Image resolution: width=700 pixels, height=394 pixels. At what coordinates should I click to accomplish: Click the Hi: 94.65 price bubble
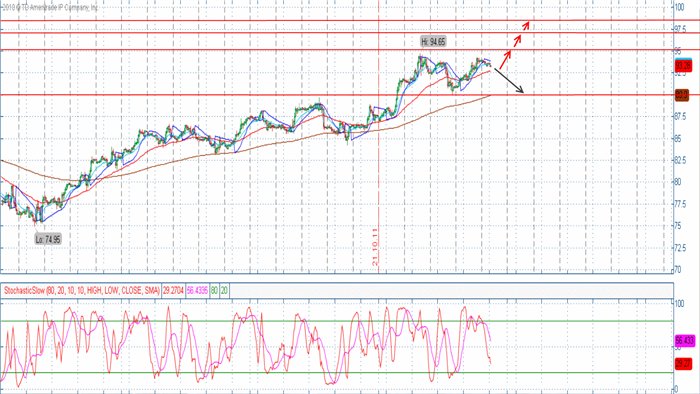coord(433,42)
